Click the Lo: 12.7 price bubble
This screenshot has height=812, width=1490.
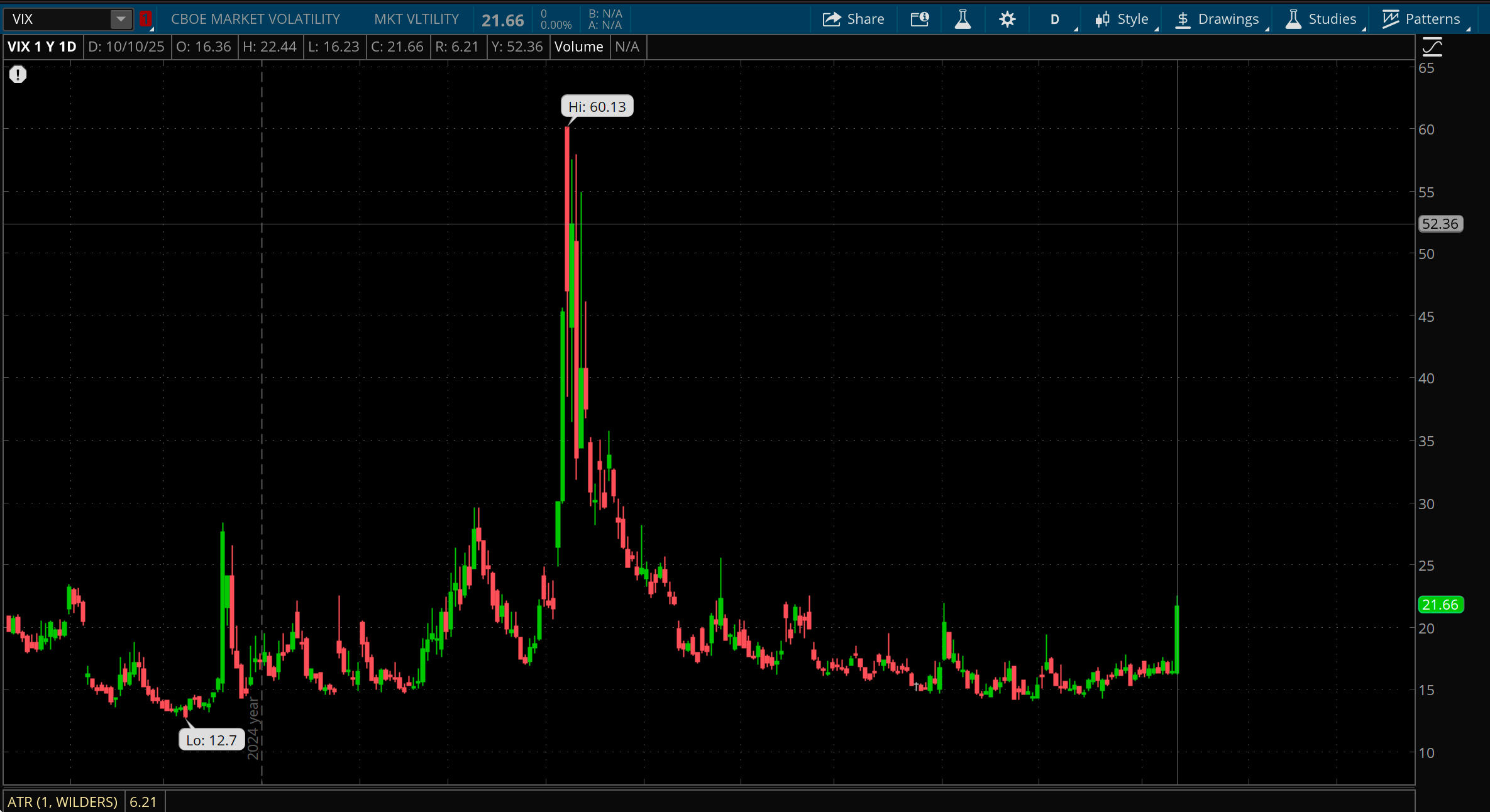pos(211,740)
